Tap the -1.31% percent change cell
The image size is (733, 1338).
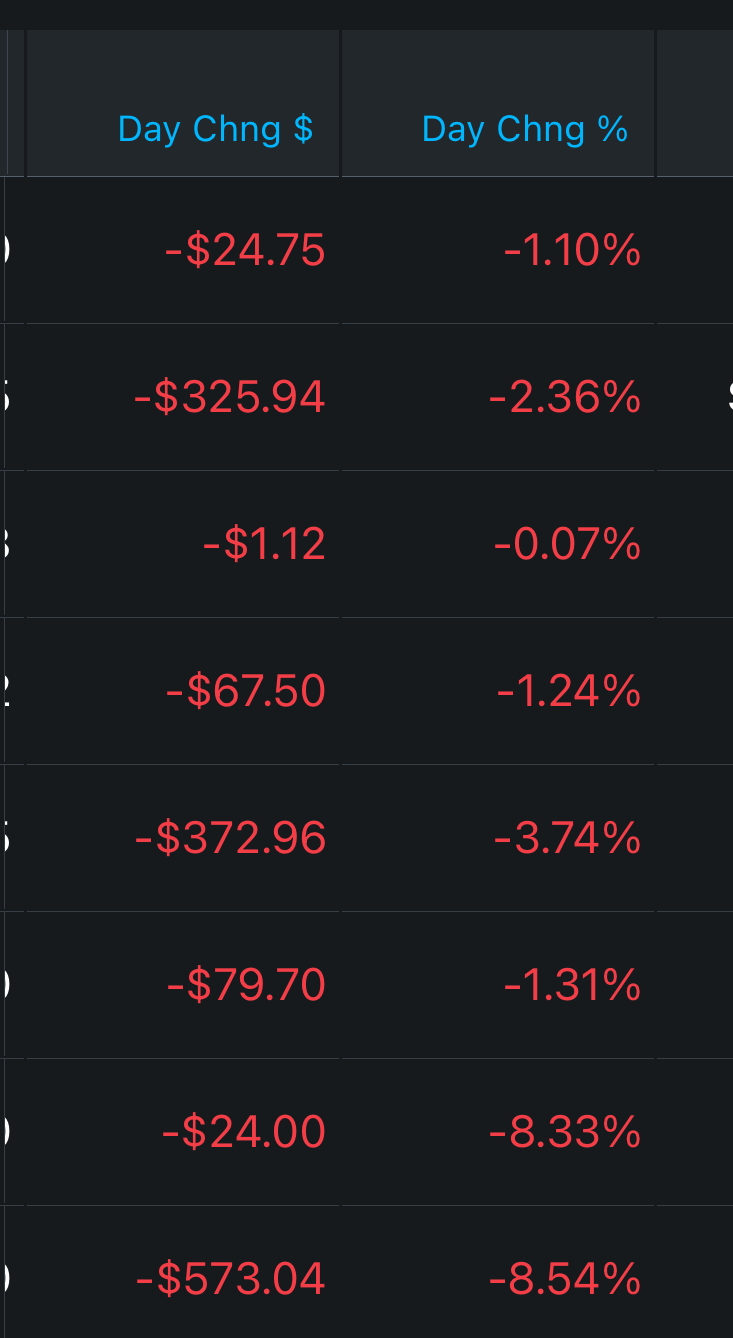click(572, 985)
